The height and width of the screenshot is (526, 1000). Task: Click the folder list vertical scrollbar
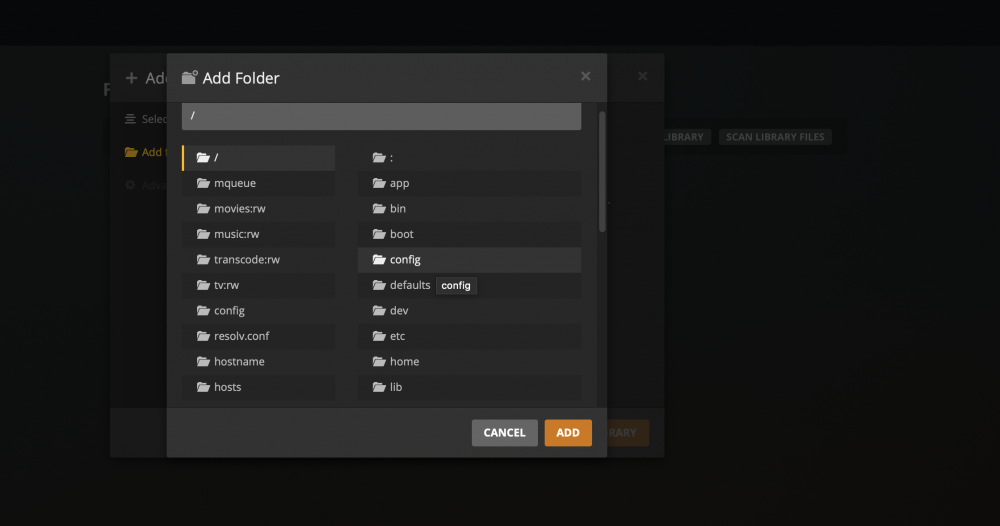(601, 172)
